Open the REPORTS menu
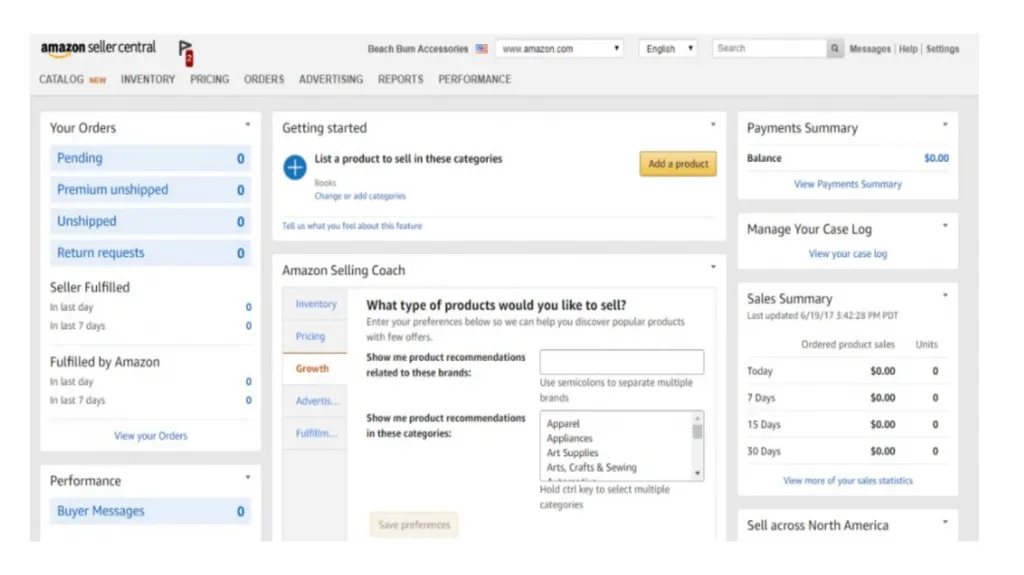The width and height of the screenshot is (1024, 575). 400,79
